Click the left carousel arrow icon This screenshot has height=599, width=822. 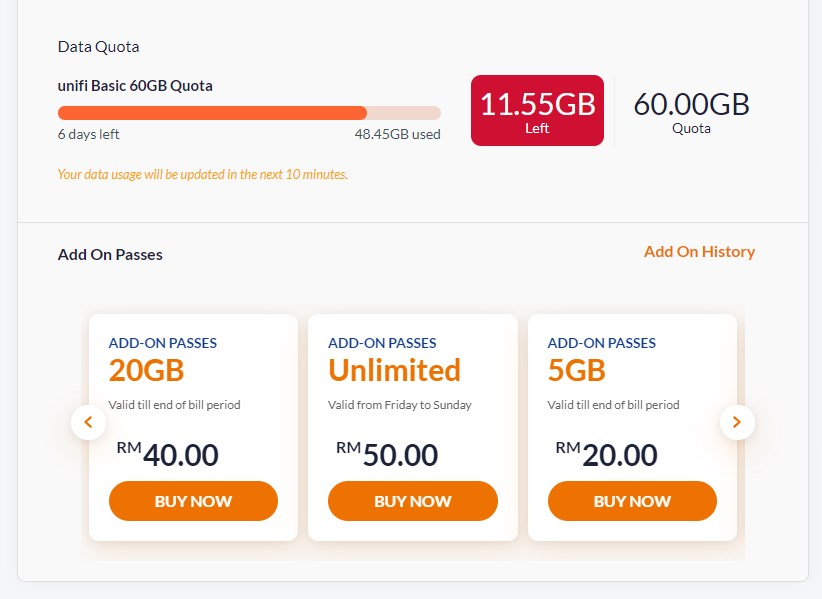88,422
